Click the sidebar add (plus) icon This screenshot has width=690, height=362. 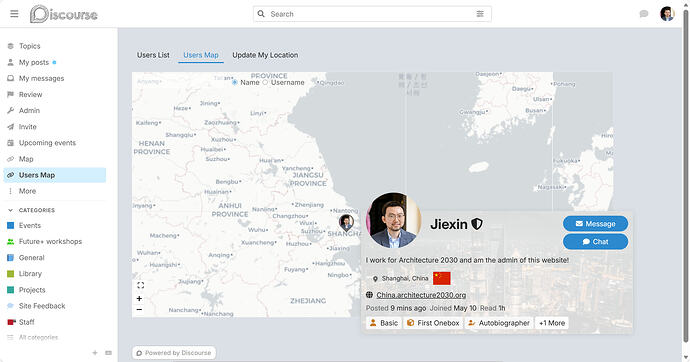(95, 353)
